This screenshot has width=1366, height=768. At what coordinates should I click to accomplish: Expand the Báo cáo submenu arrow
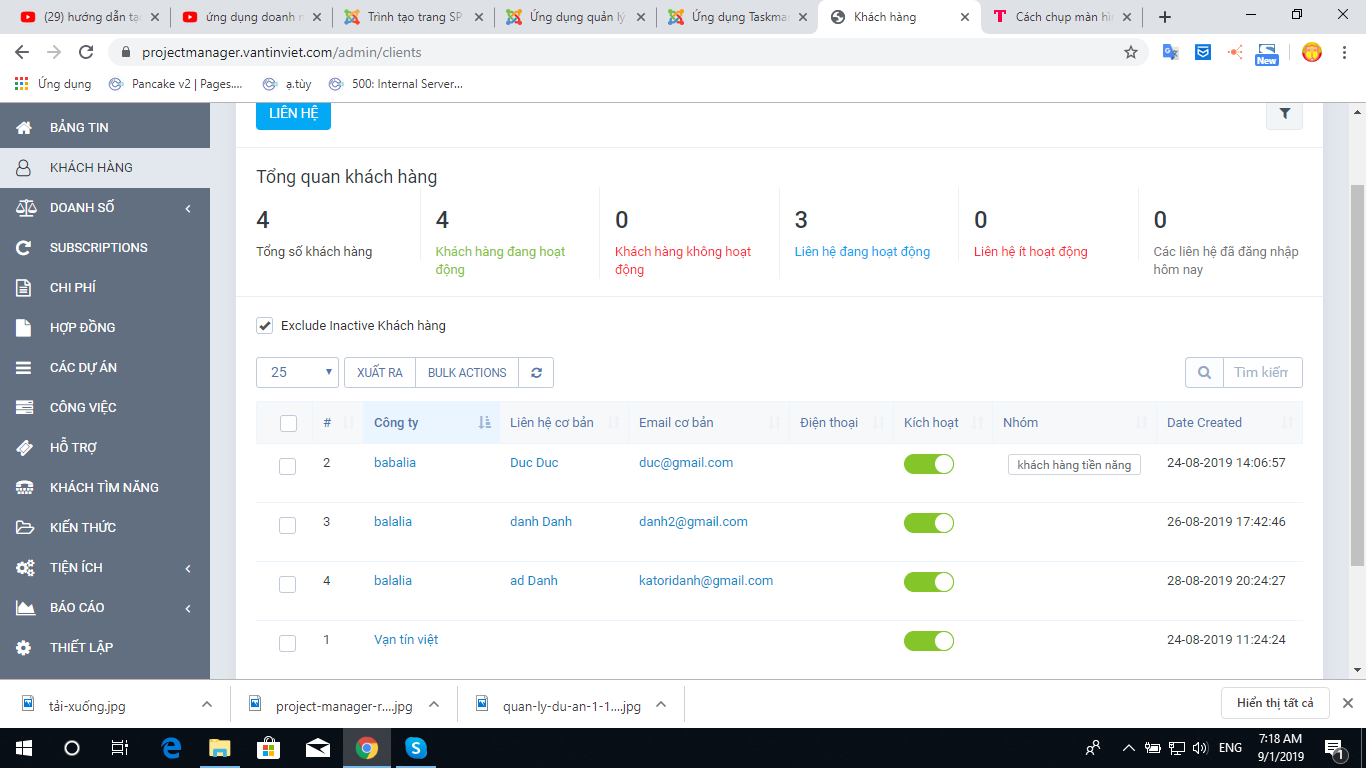(x=188, y=608)
